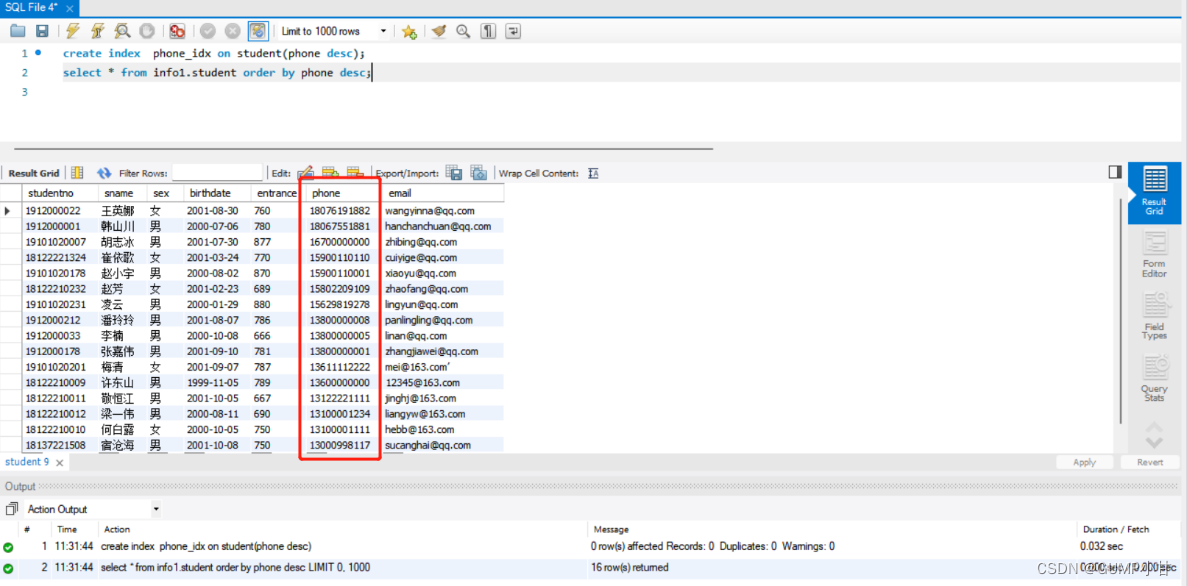The image size is (1187, 586).
Task: Select the student 9 result tab
Action: (x=27, y=462)
